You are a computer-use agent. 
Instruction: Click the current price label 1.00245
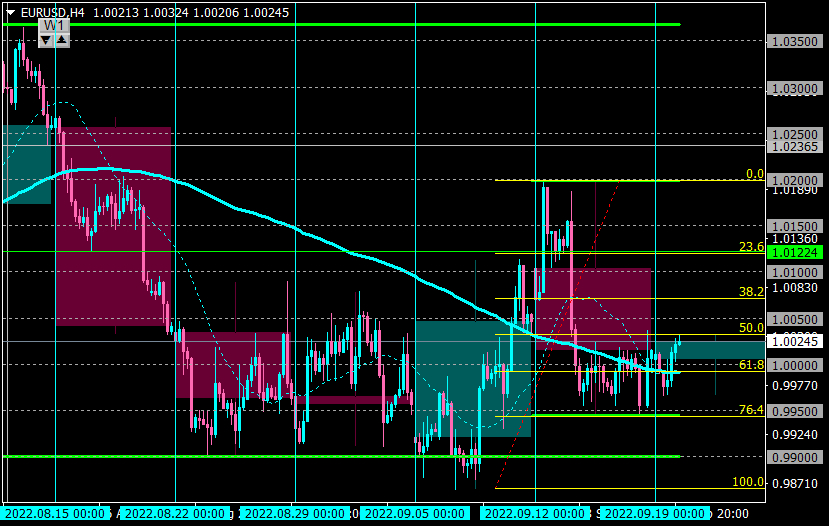795,342
